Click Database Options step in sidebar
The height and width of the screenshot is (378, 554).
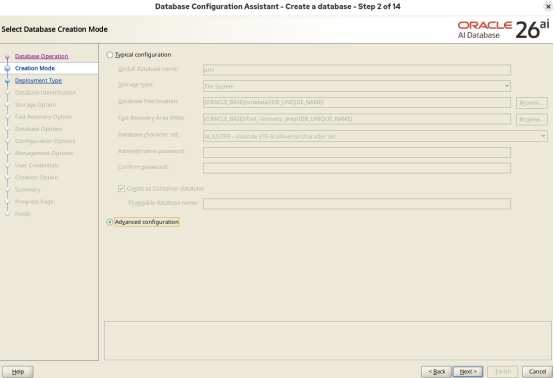(x=38, y=129)
